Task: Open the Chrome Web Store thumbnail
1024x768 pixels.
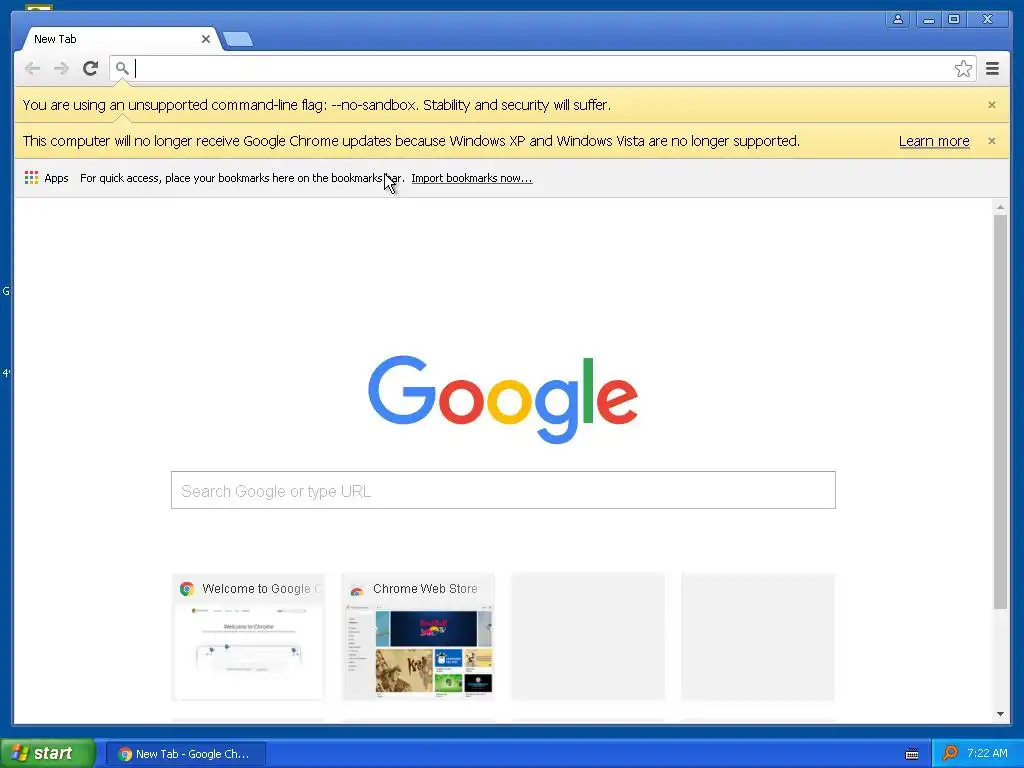Action: point(418,637)
